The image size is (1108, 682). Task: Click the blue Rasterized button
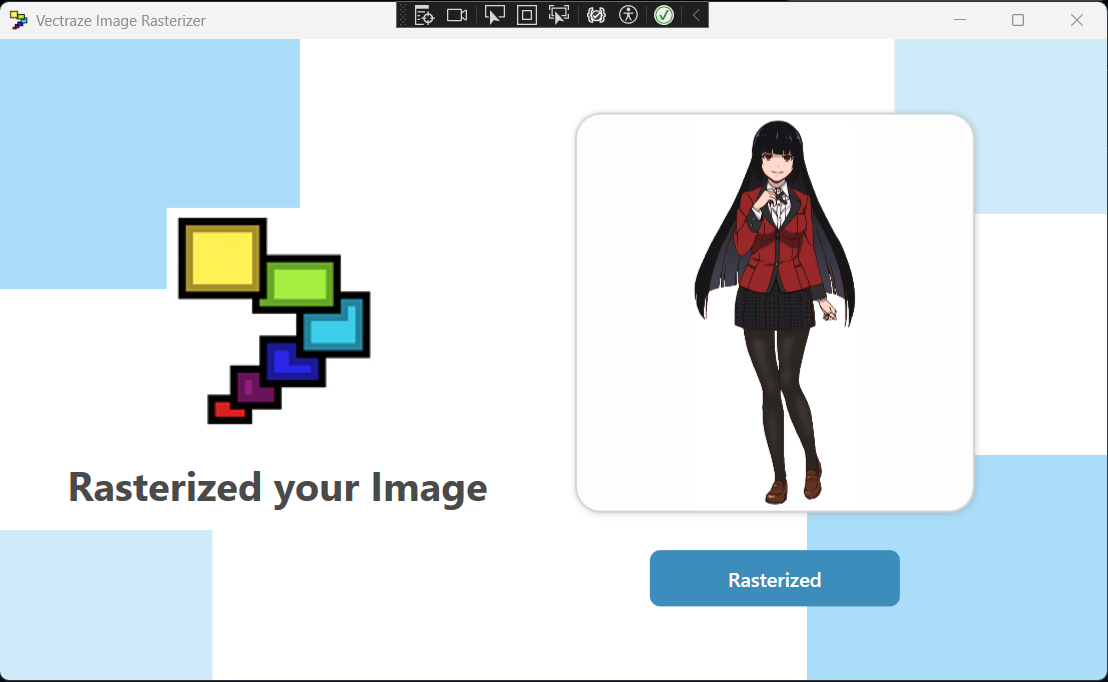pos(774,578)
